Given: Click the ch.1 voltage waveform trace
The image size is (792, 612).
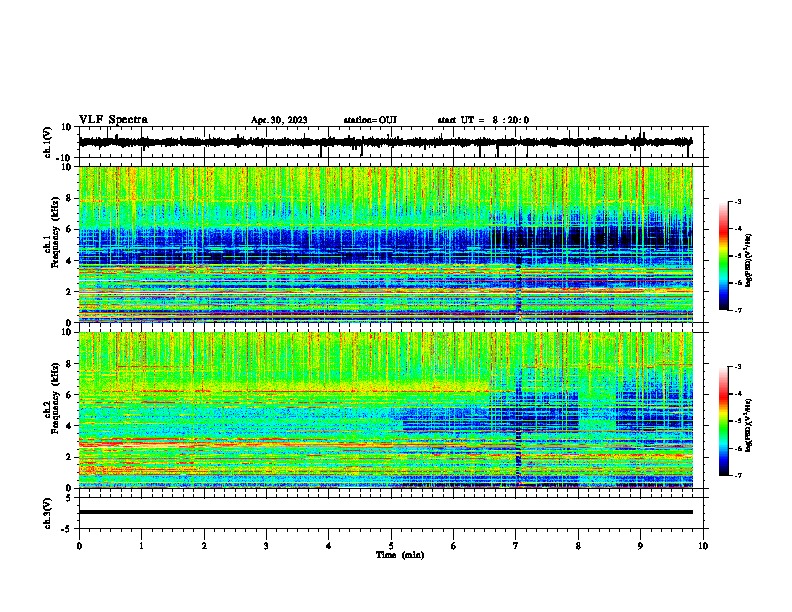Looking at the screenshot, I should (385, 142).
